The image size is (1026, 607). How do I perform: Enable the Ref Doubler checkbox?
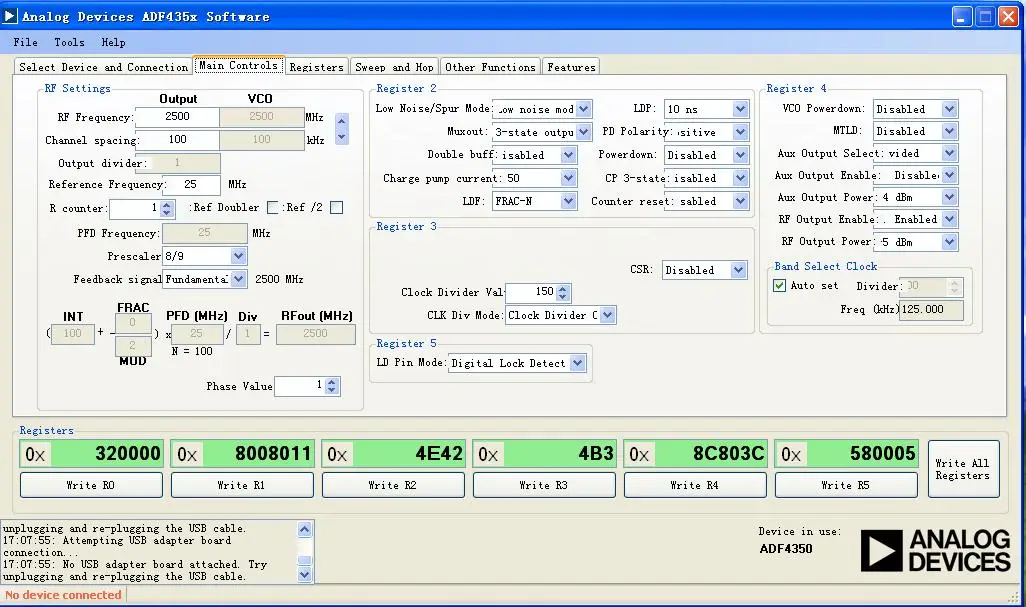click(272, 208)
